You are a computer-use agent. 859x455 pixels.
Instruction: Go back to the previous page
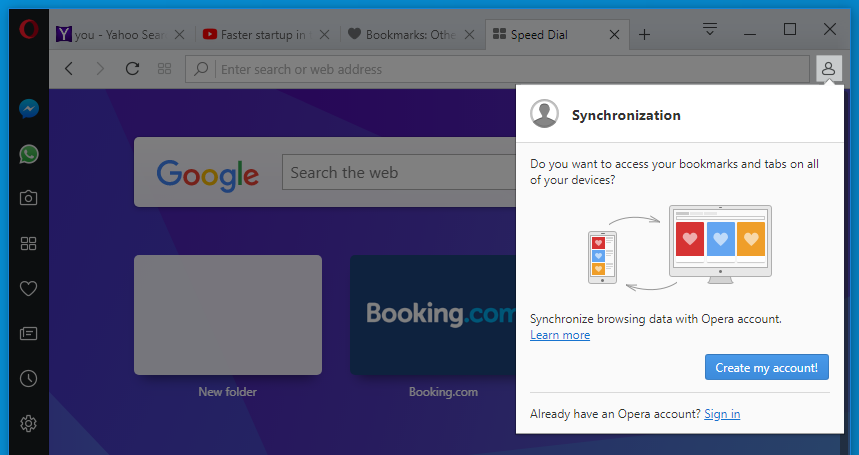(69, 69)
